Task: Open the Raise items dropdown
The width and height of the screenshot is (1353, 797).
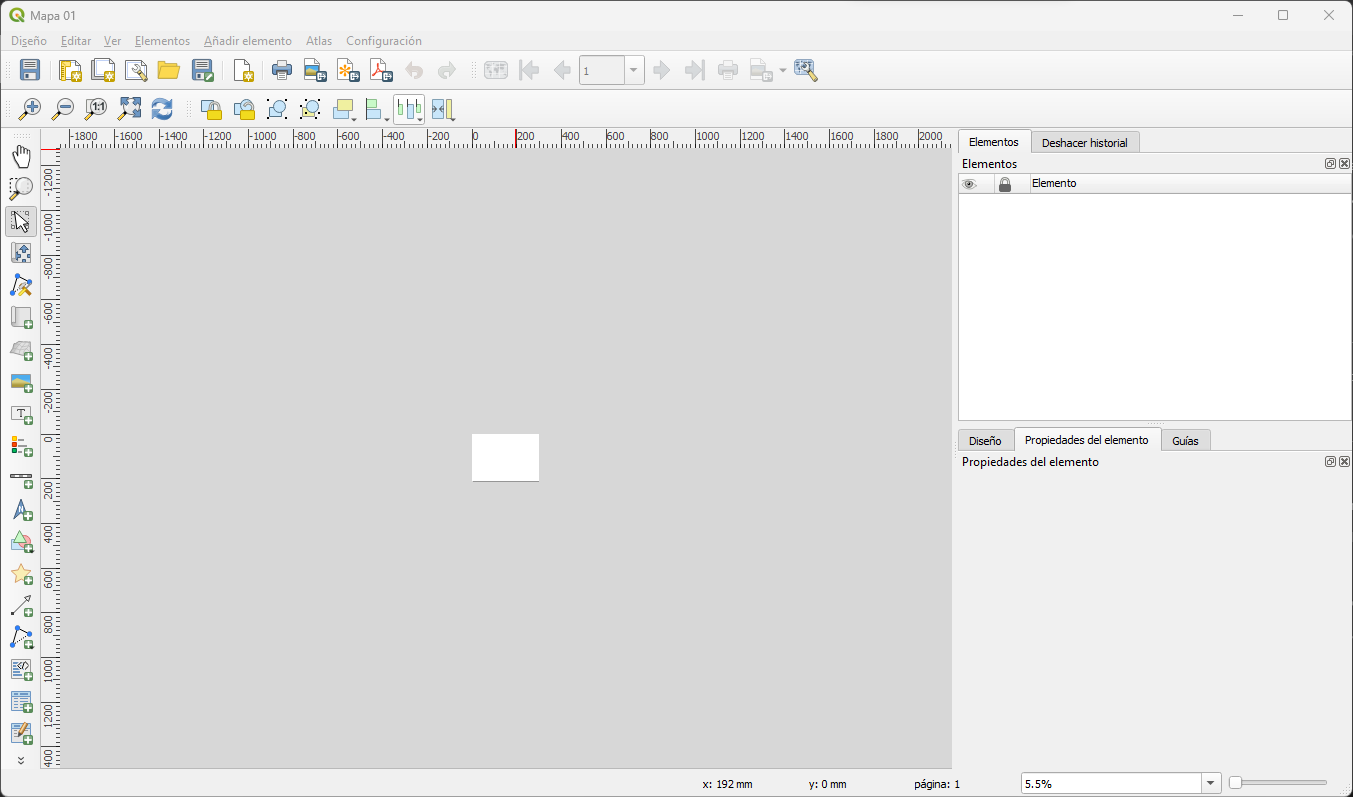Action: (x=345, y=109)
